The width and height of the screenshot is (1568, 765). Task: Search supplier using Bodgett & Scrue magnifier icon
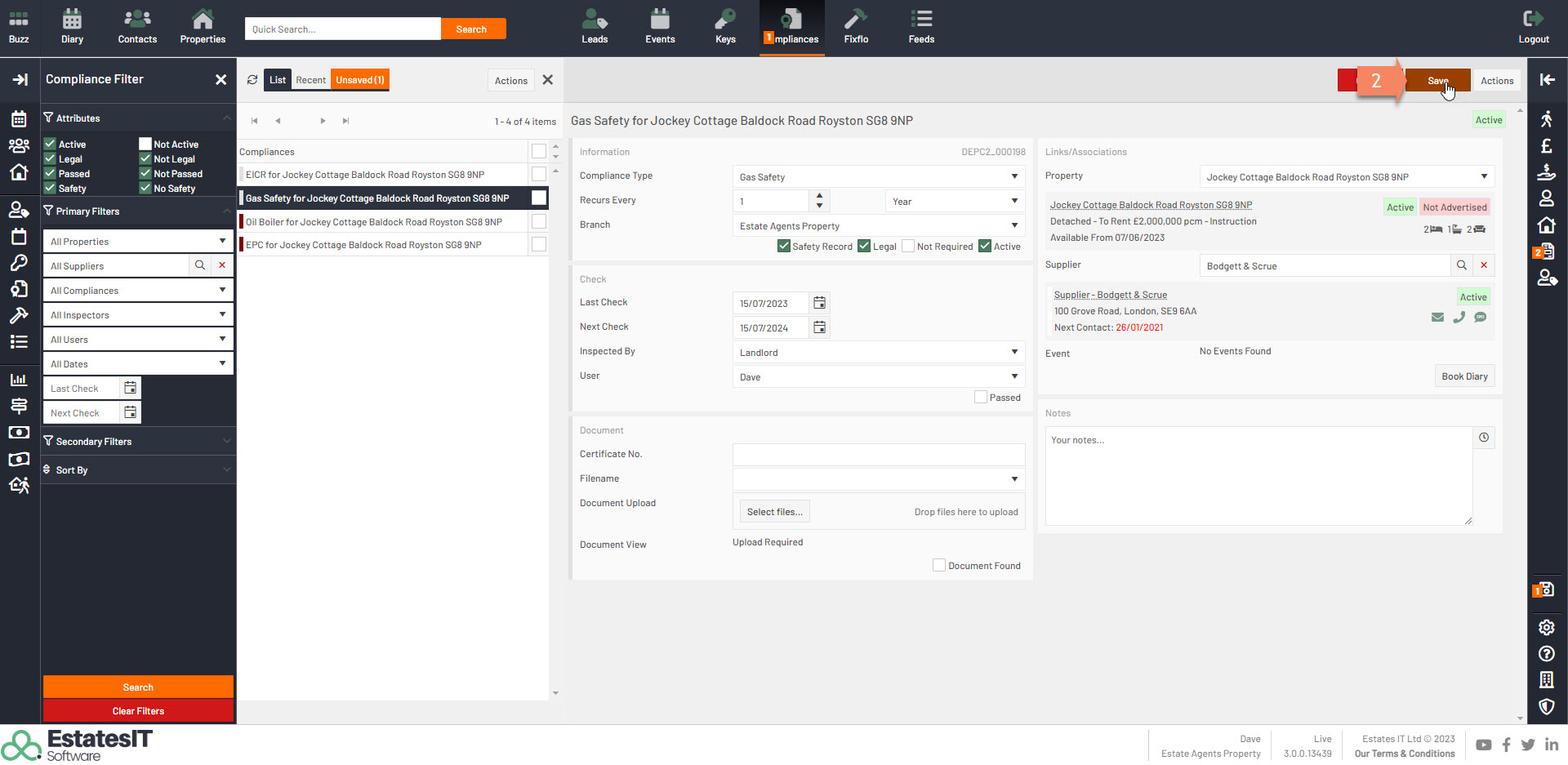point(1461,265)
